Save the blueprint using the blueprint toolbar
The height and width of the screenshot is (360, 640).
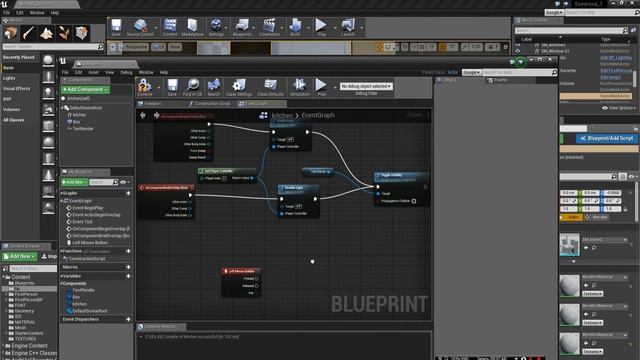coord(172,87)
